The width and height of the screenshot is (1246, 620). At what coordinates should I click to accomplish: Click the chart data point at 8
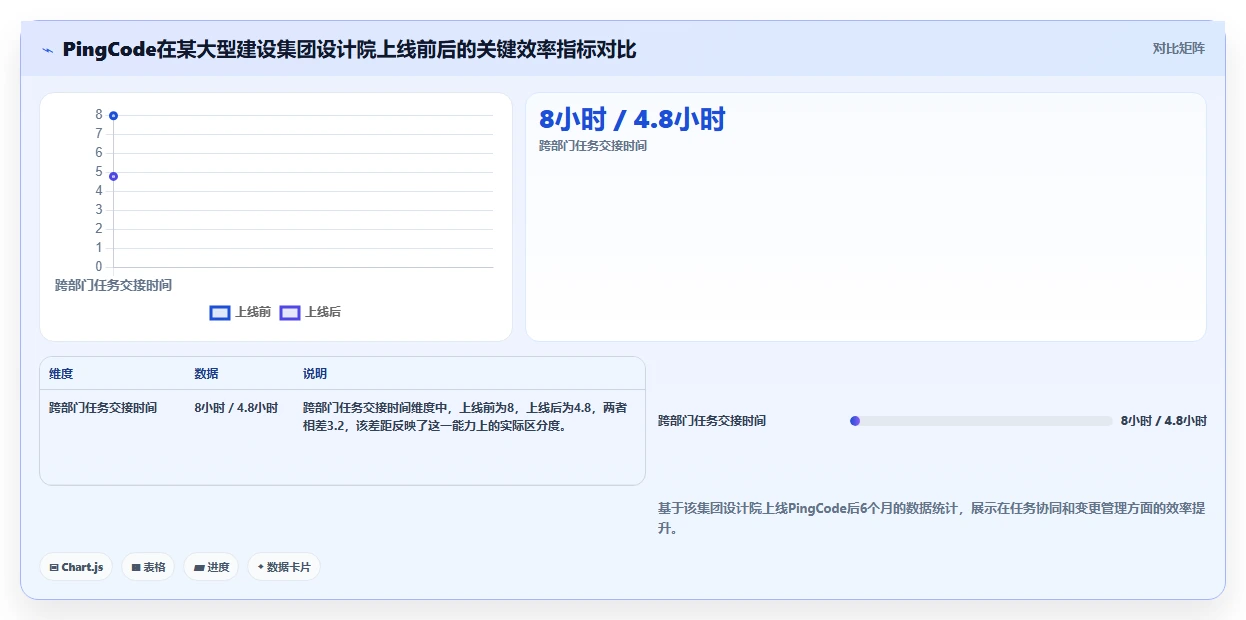tap(114, 116)
